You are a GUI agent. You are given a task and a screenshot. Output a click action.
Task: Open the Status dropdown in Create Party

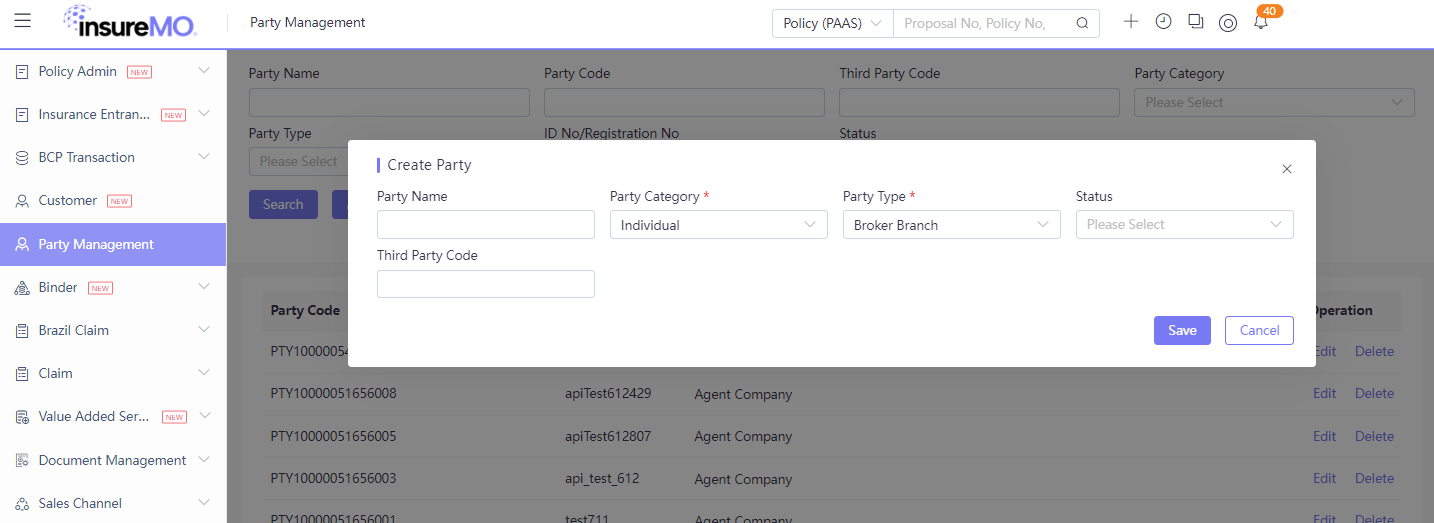tap(1185, 225)
